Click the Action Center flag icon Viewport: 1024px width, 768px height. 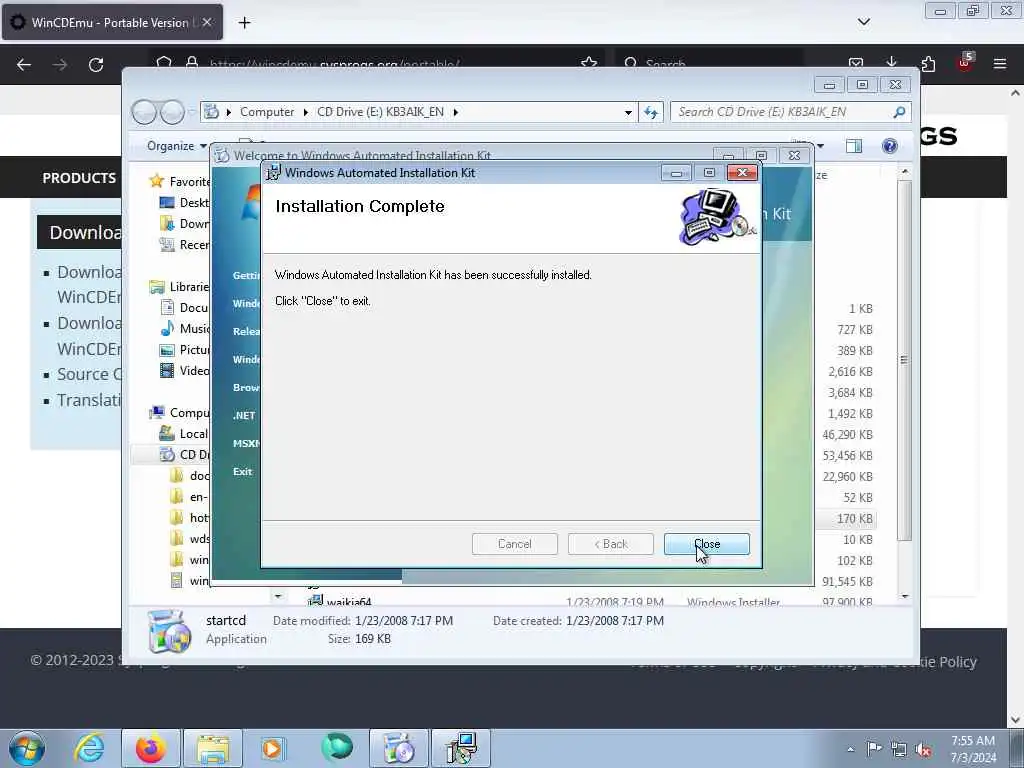874,749
